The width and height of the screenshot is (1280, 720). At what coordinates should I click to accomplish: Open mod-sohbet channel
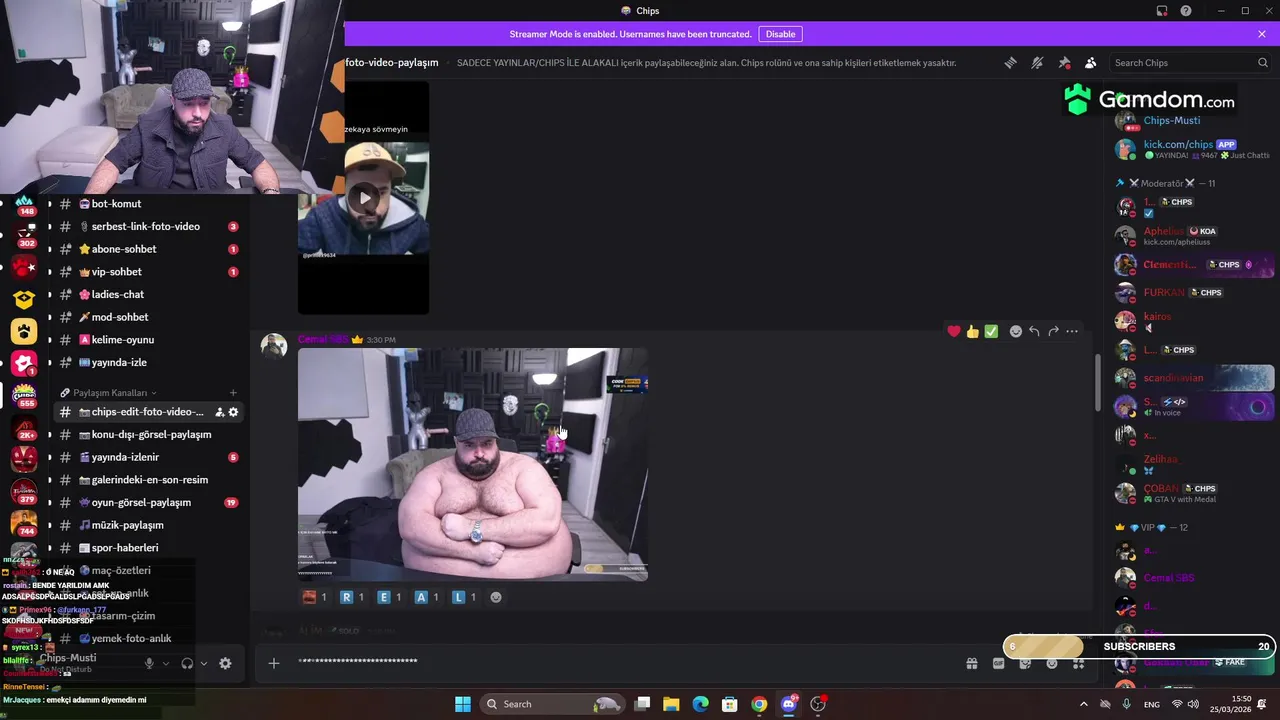coord(148,317)
